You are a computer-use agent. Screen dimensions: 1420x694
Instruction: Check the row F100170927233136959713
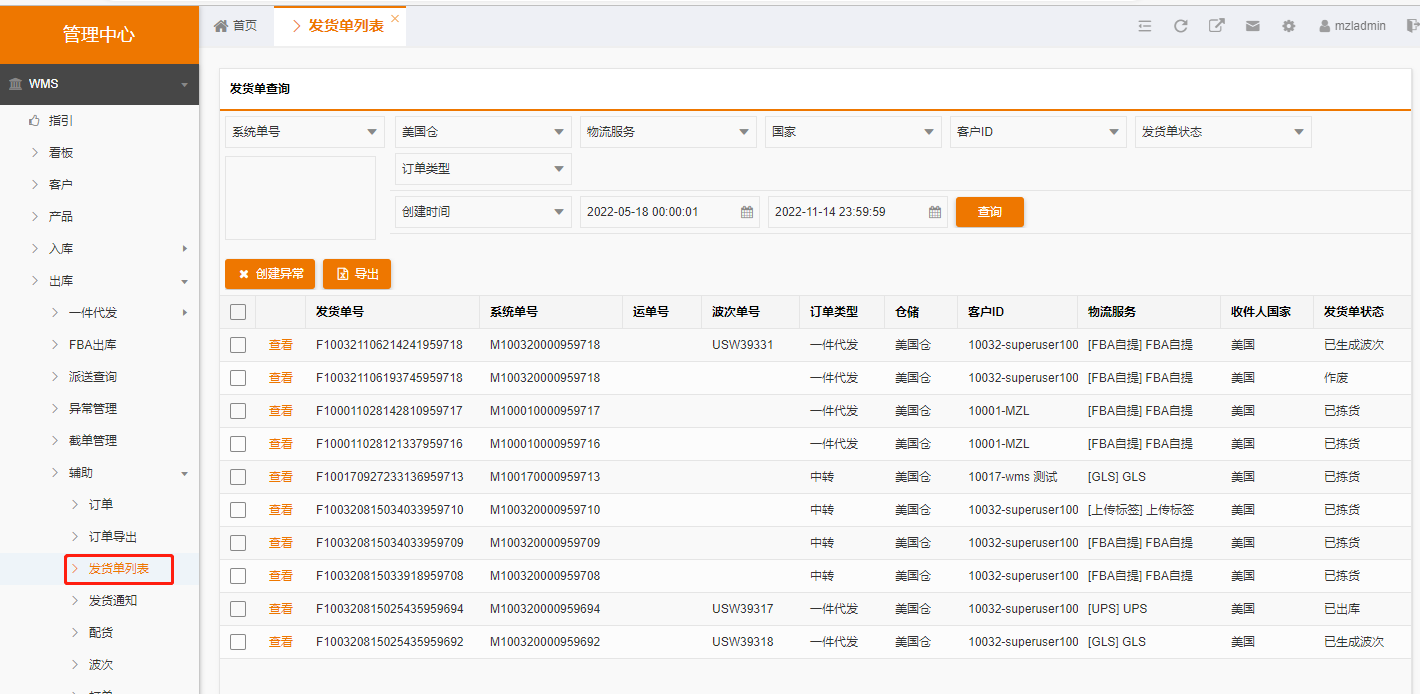(x=238, y=477)
